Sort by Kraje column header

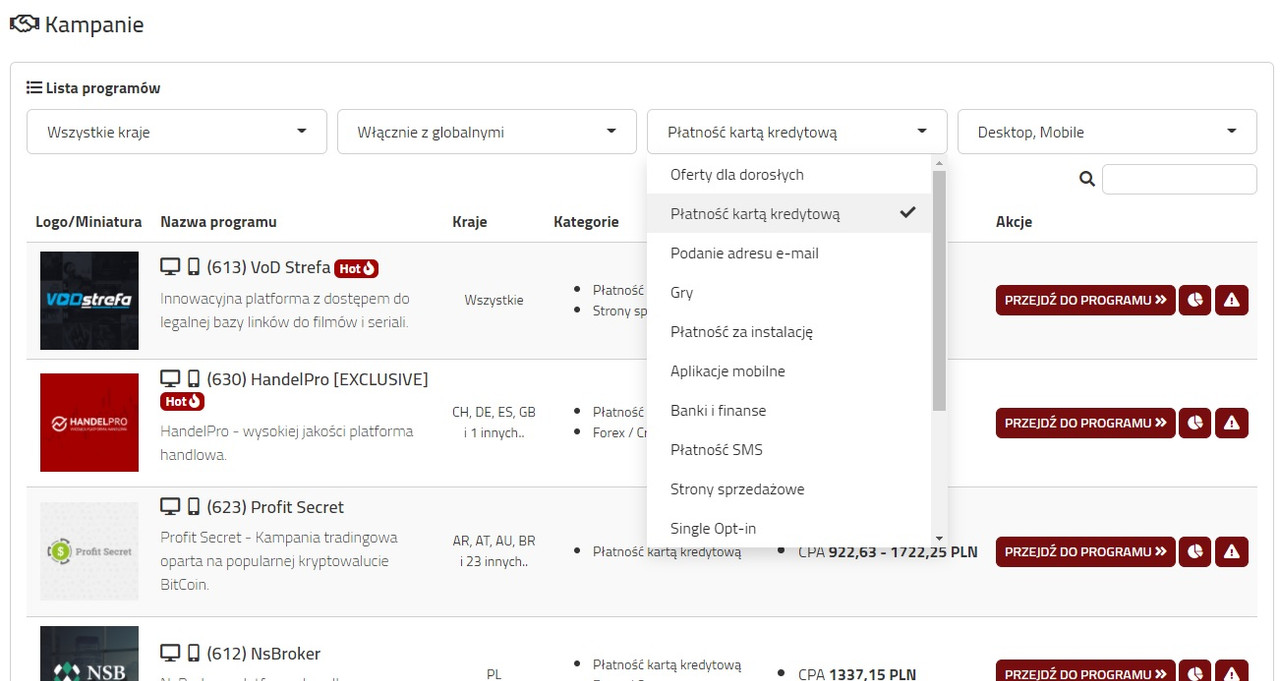470,222
